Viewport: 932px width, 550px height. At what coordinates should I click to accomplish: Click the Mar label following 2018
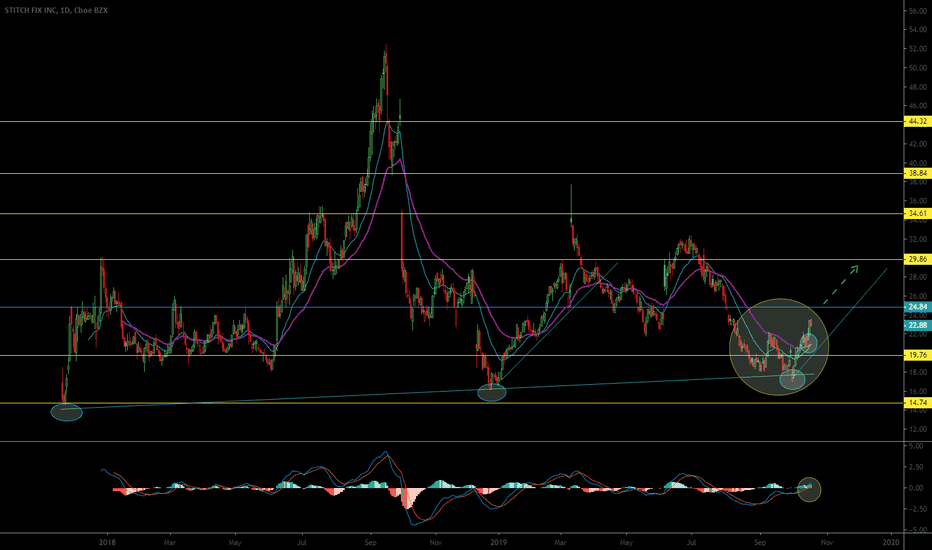coord(170,542)
